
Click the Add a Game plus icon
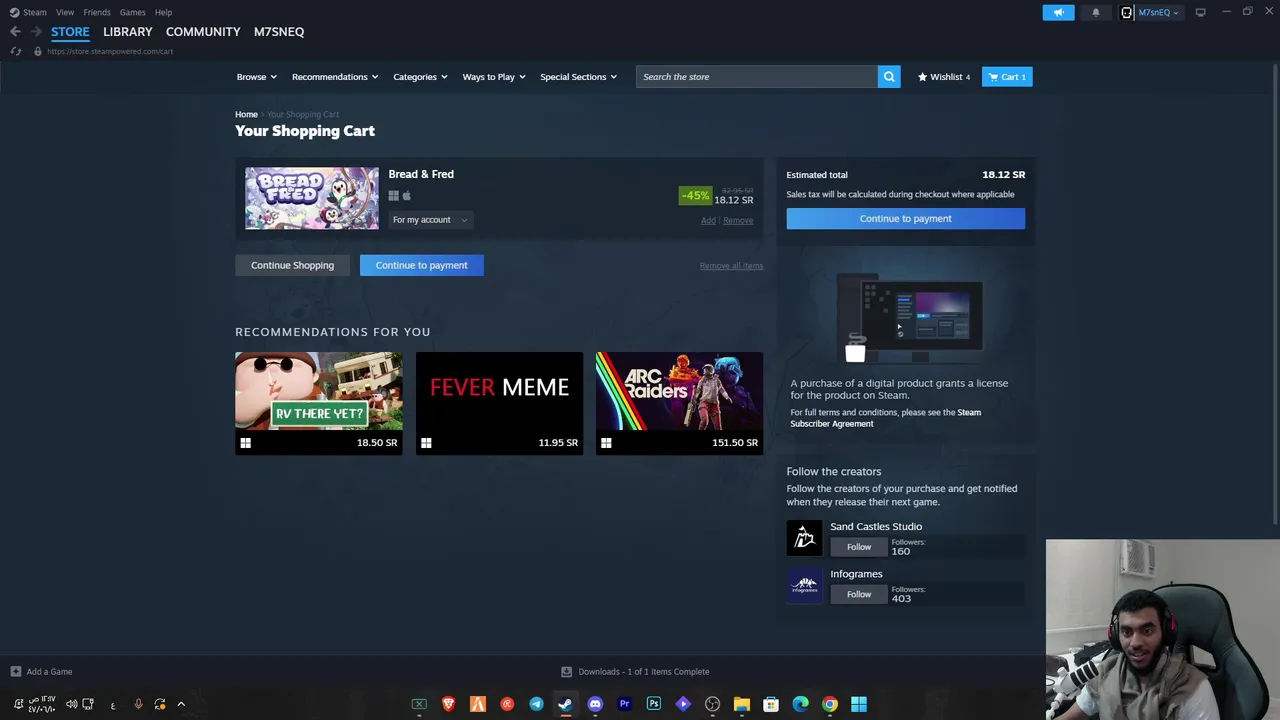[15, 672]
